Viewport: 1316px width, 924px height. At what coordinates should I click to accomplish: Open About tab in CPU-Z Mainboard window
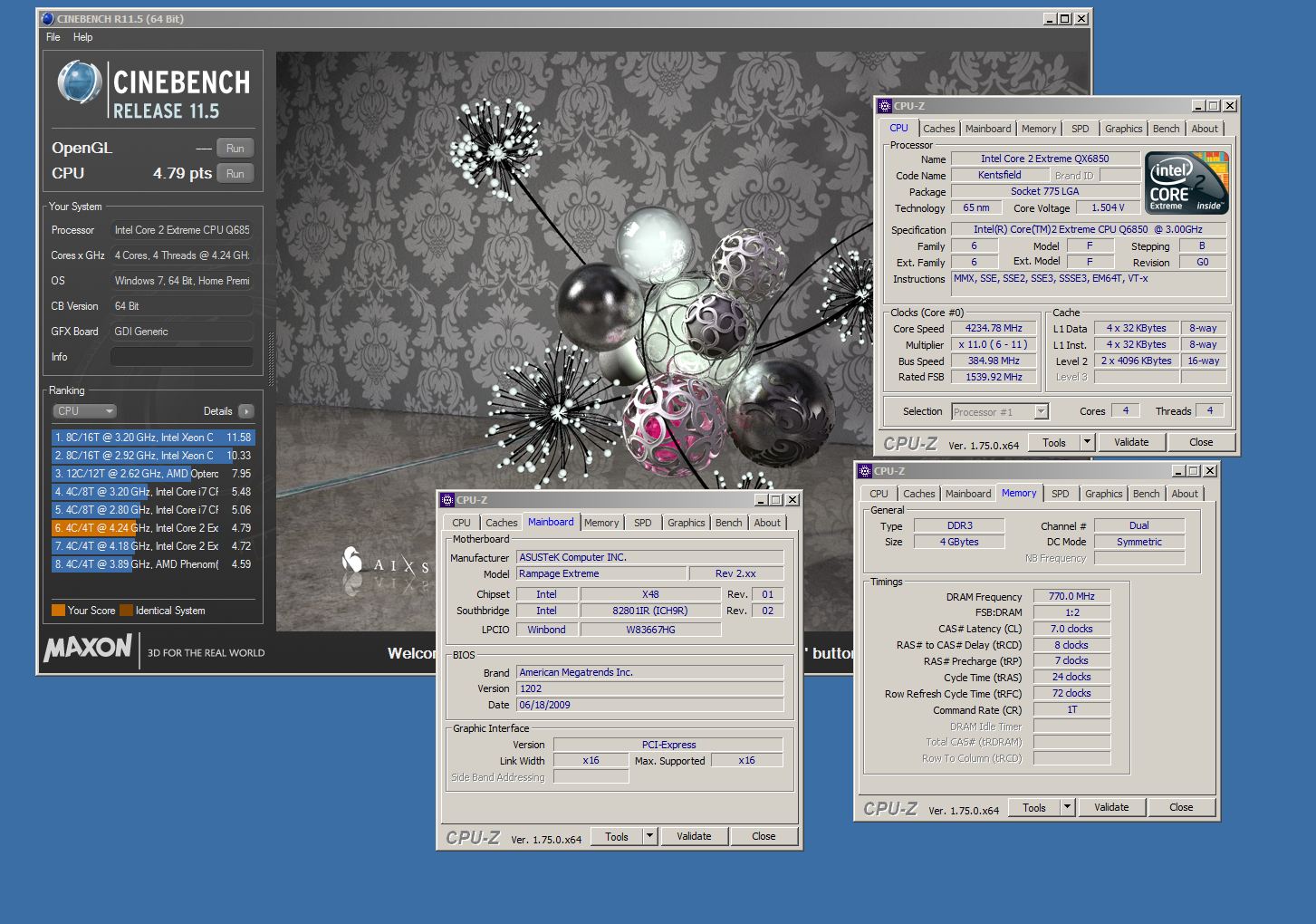766,523
